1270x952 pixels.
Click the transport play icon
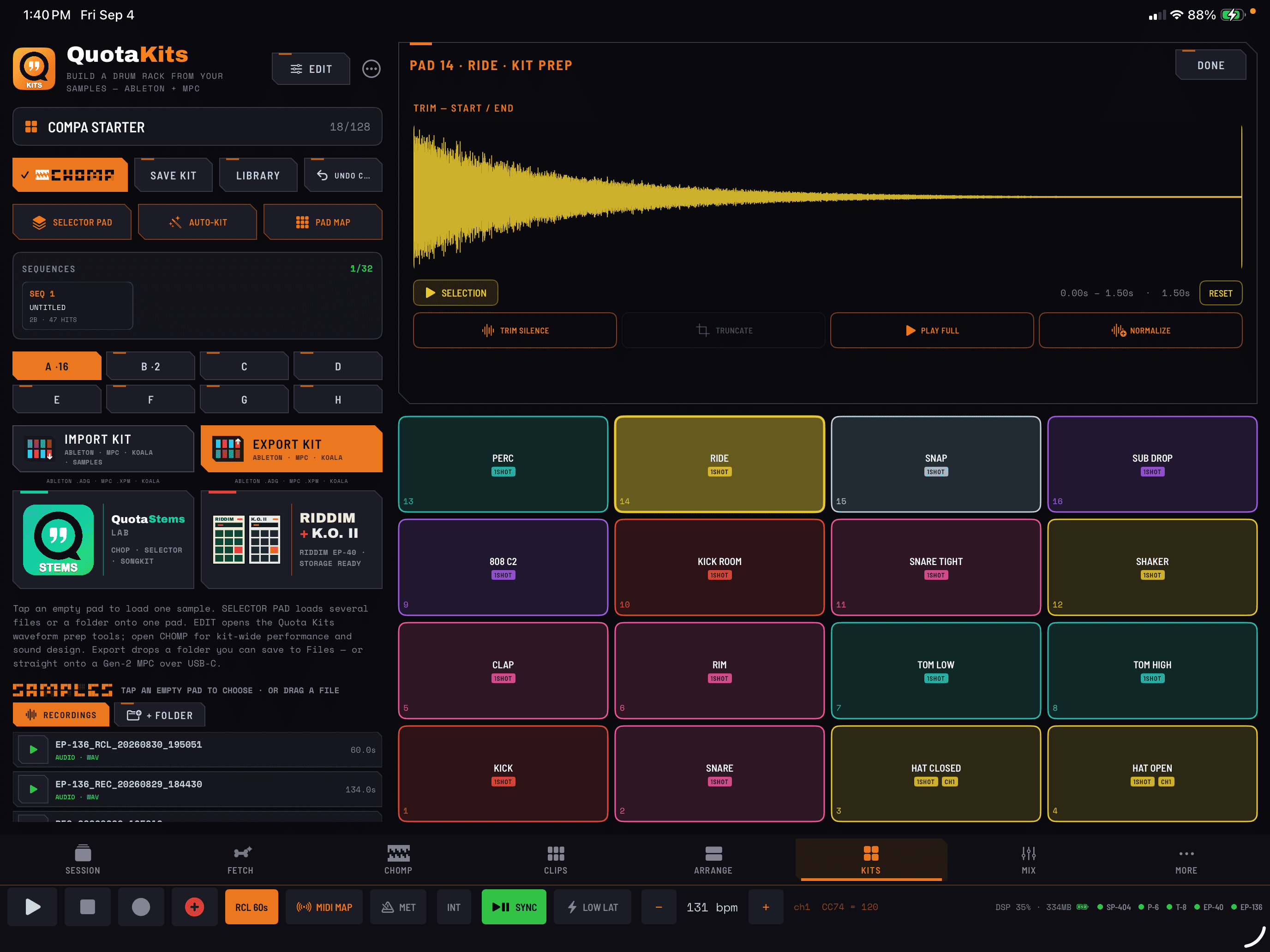click(33, 907)
